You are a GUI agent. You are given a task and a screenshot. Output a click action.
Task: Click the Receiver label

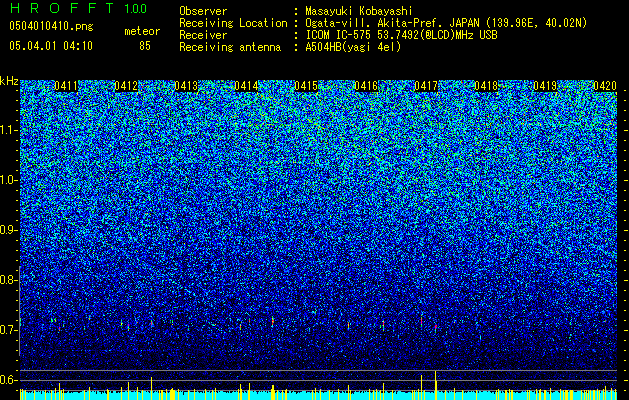click(203, 35)
